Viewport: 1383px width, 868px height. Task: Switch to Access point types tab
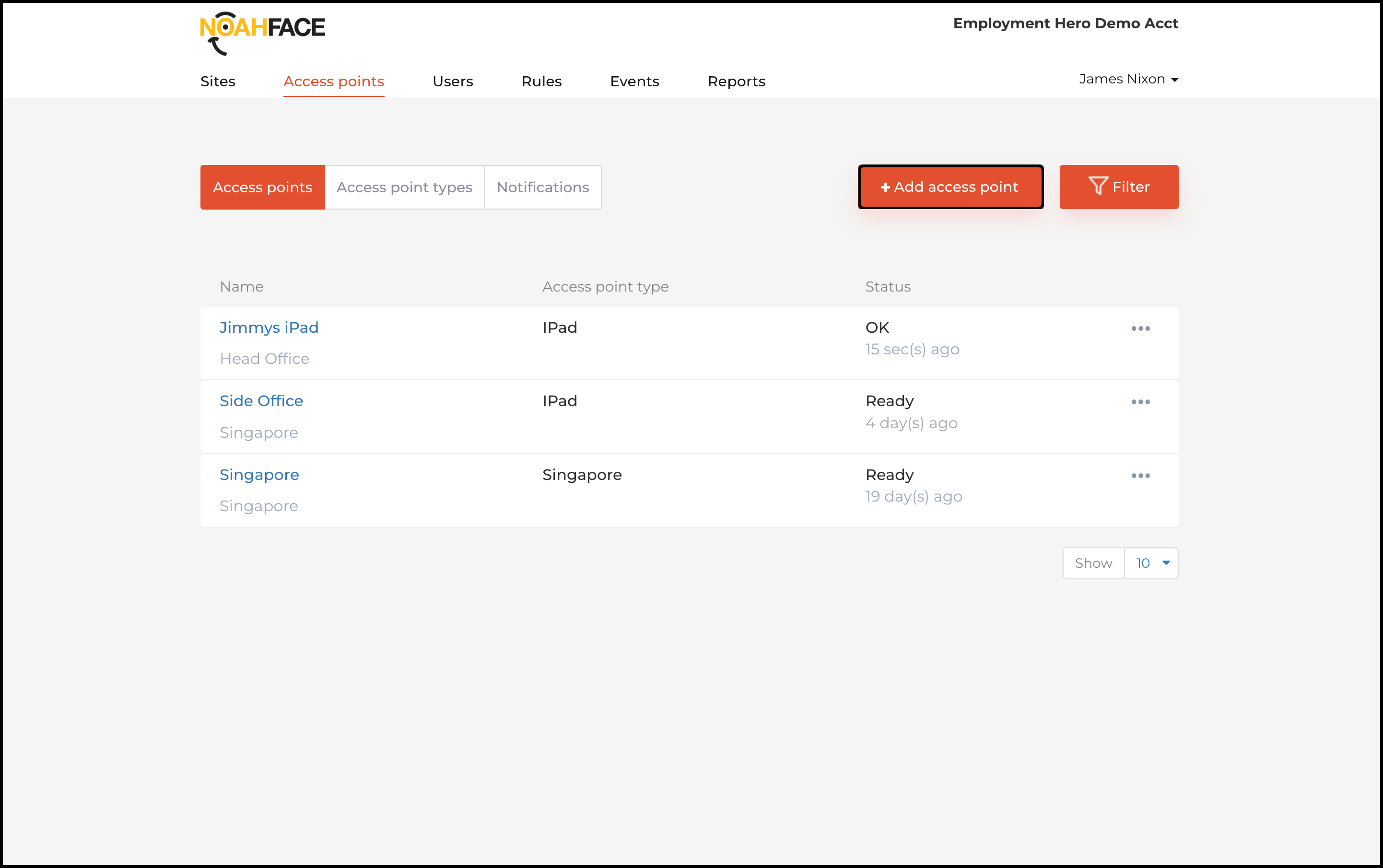[x=404, y=188]
